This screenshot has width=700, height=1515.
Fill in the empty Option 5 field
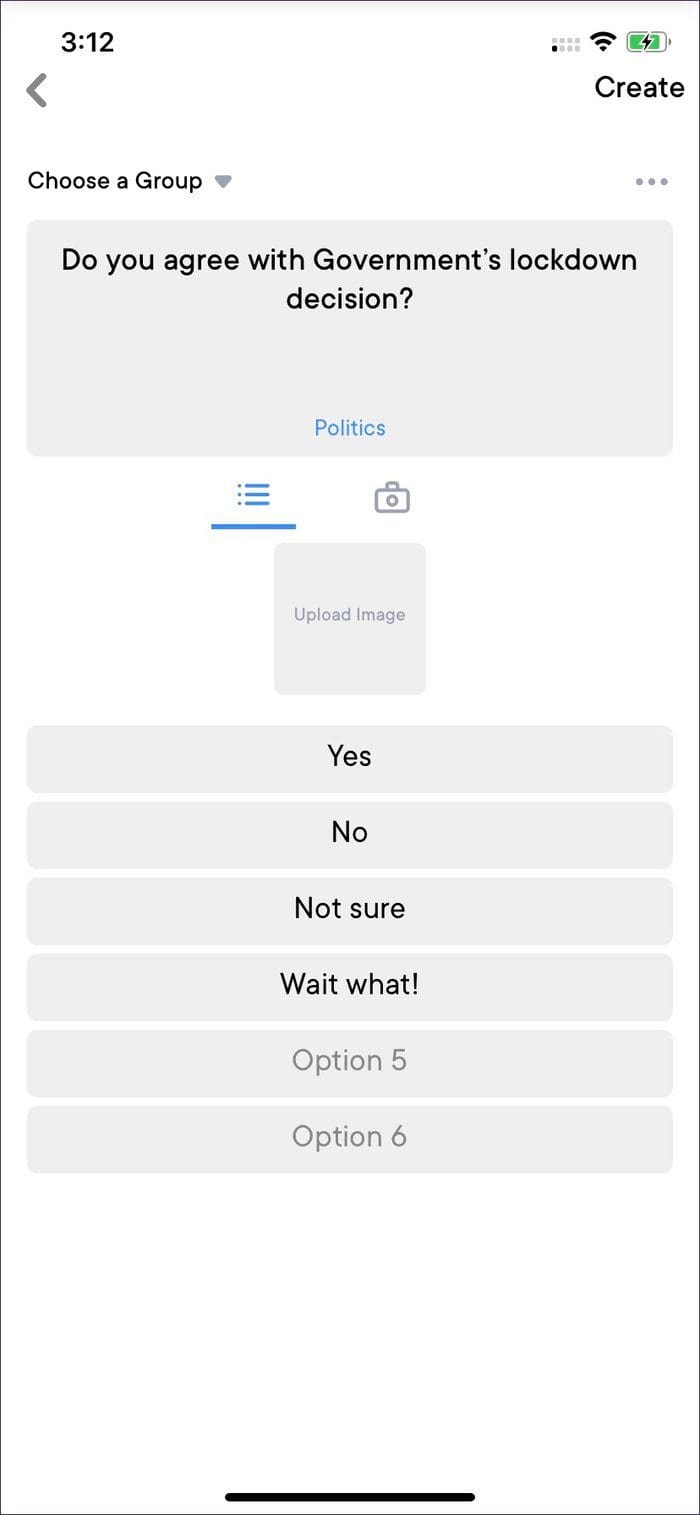point(350,1063)
